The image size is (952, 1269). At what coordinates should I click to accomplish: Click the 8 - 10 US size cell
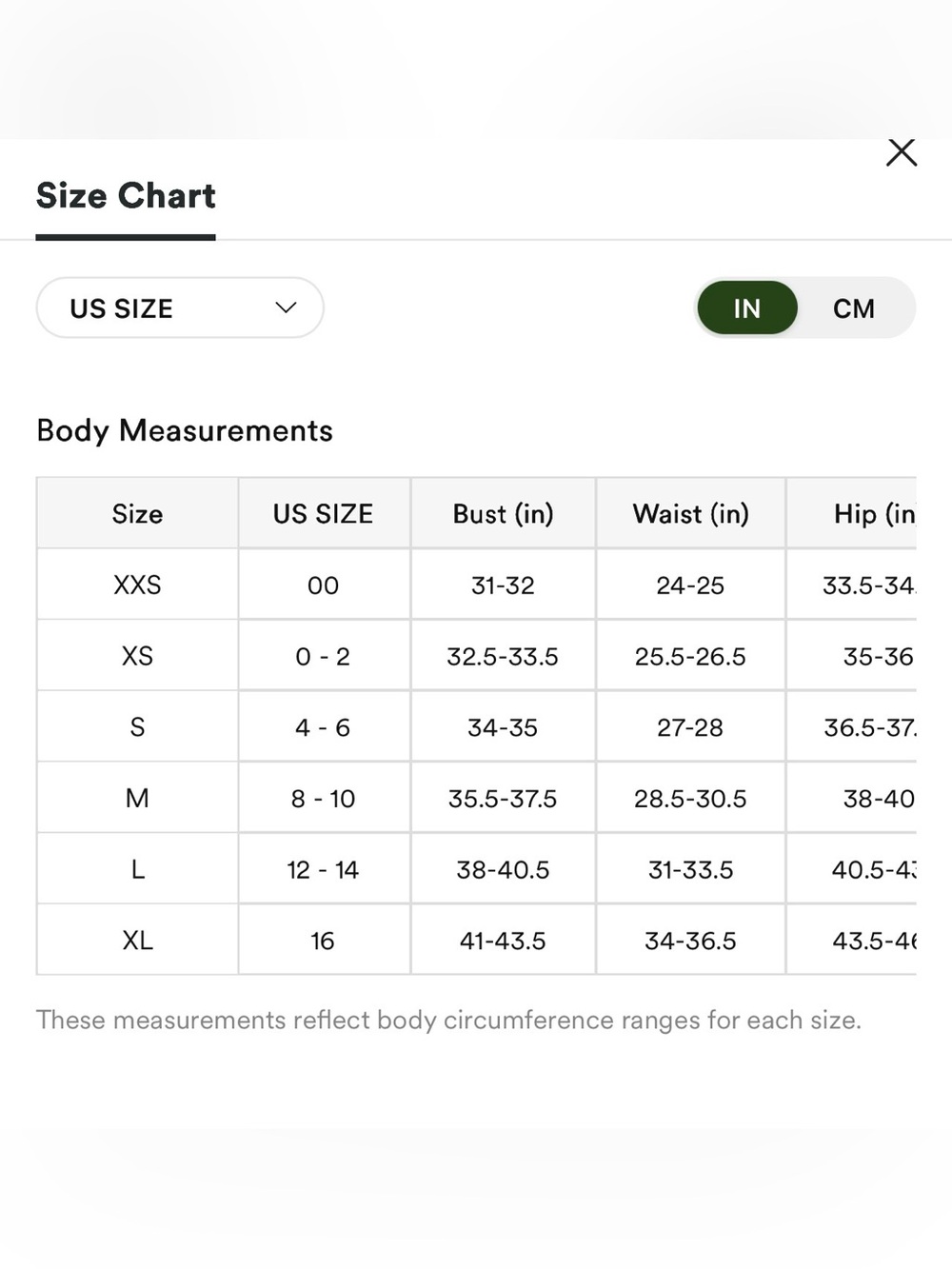point(324,798)
